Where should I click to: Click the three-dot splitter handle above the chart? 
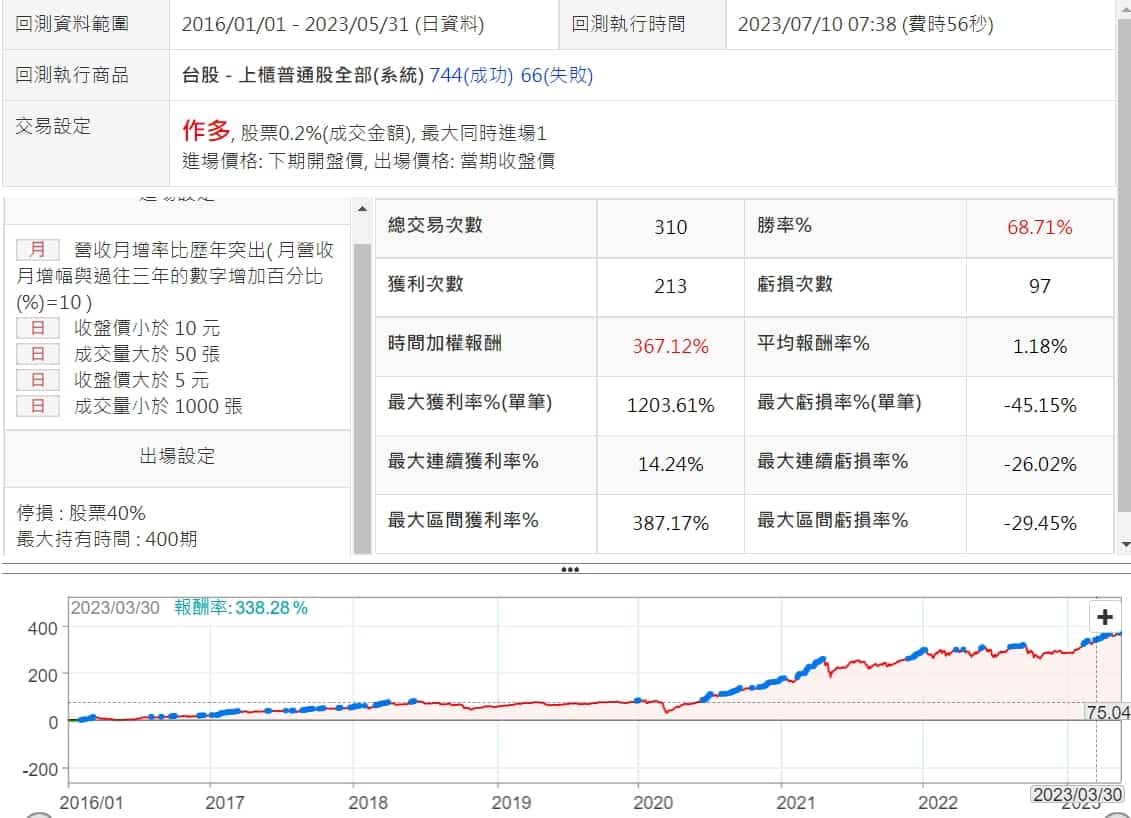pos(570,569)
